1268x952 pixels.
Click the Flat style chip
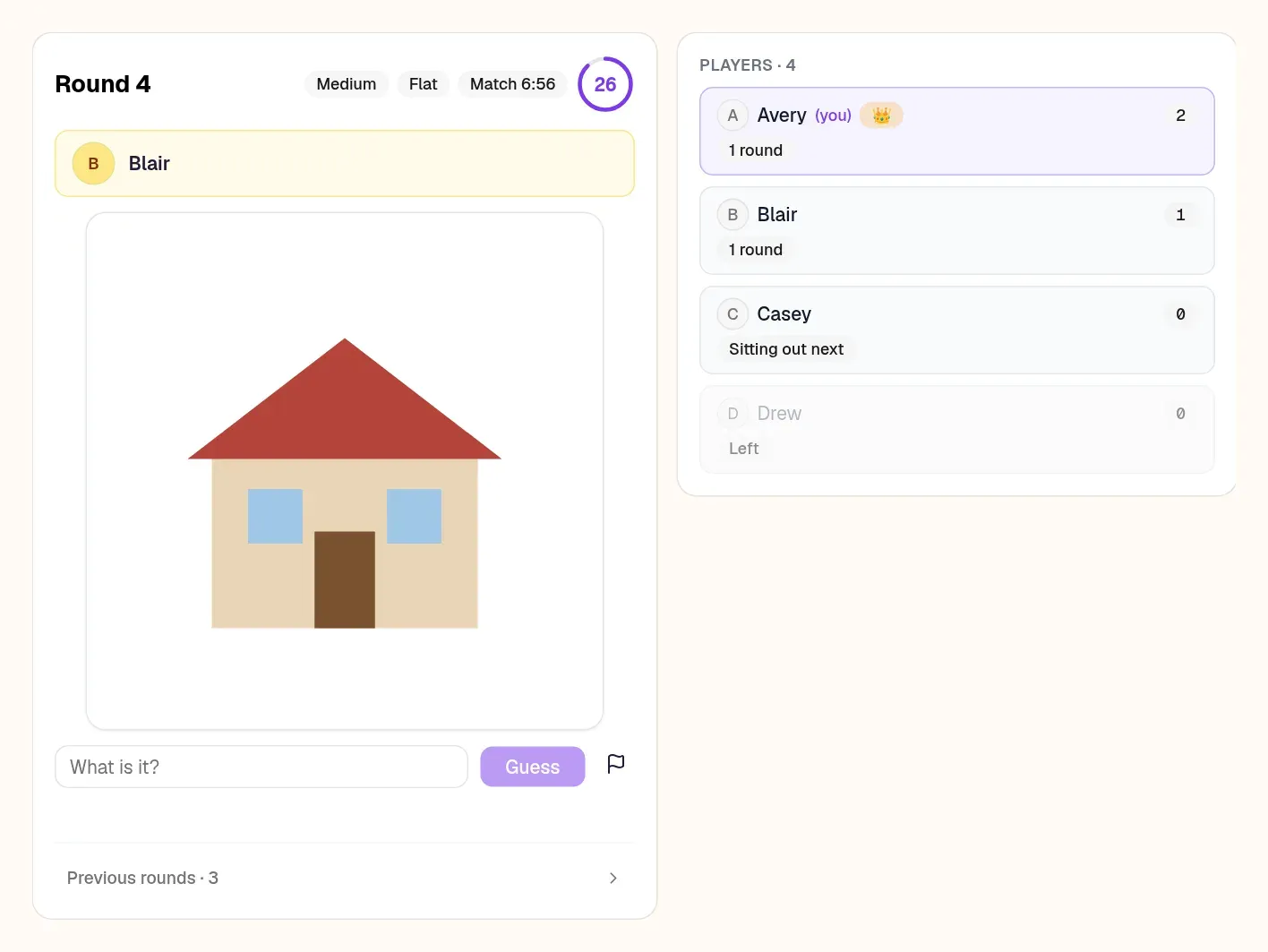click(x=423, y=84)
